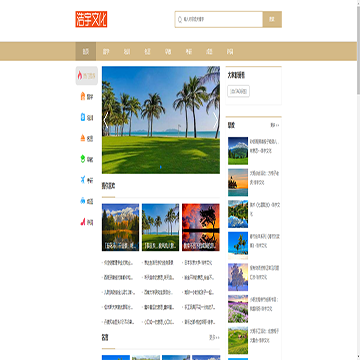The width and height of the screenshot is (360, 360).
Task: Show previous slide with left carousel arrow
Action: (x=106, y=120)
